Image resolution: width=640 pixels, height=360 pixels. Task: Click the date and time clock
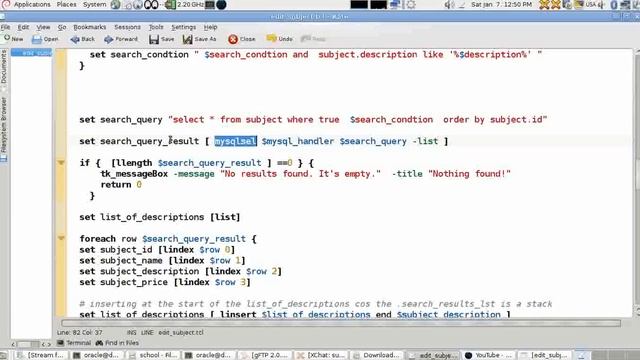pos(501,4)
